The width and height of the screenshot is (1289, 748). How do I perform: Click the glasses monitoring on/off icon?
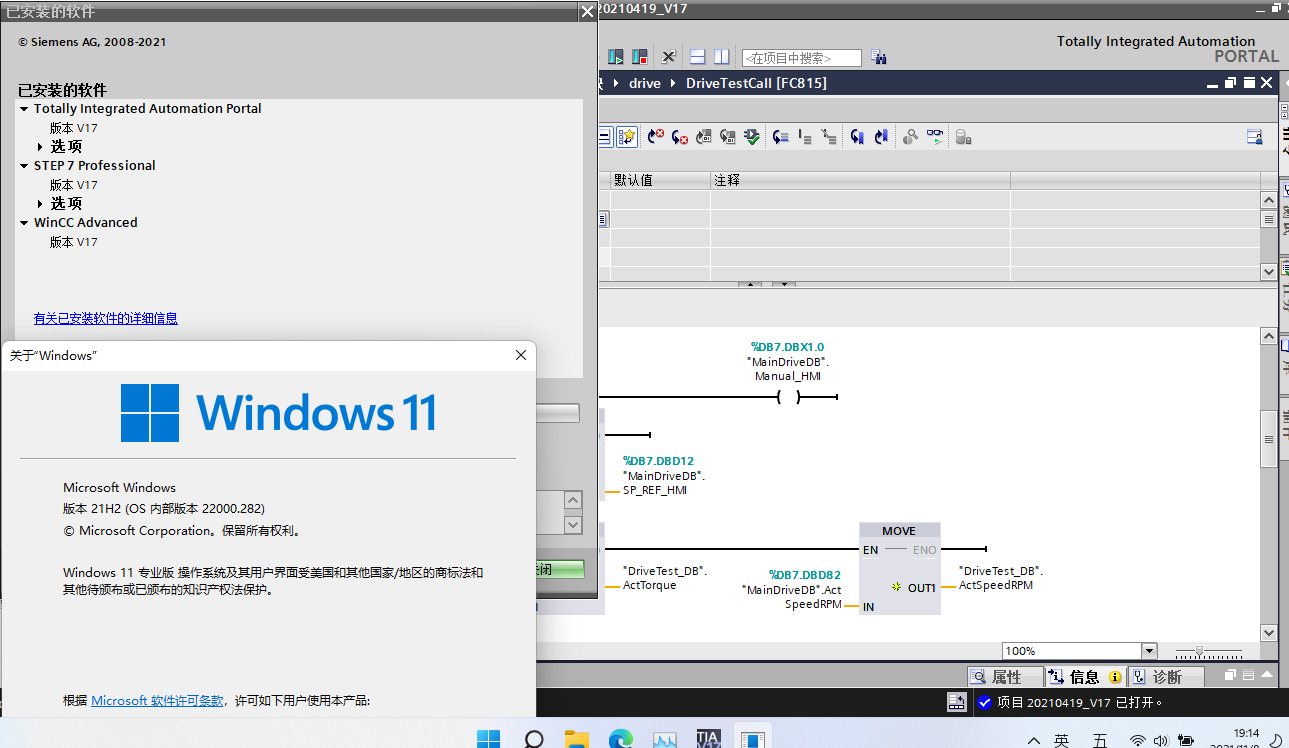[934, 137]
